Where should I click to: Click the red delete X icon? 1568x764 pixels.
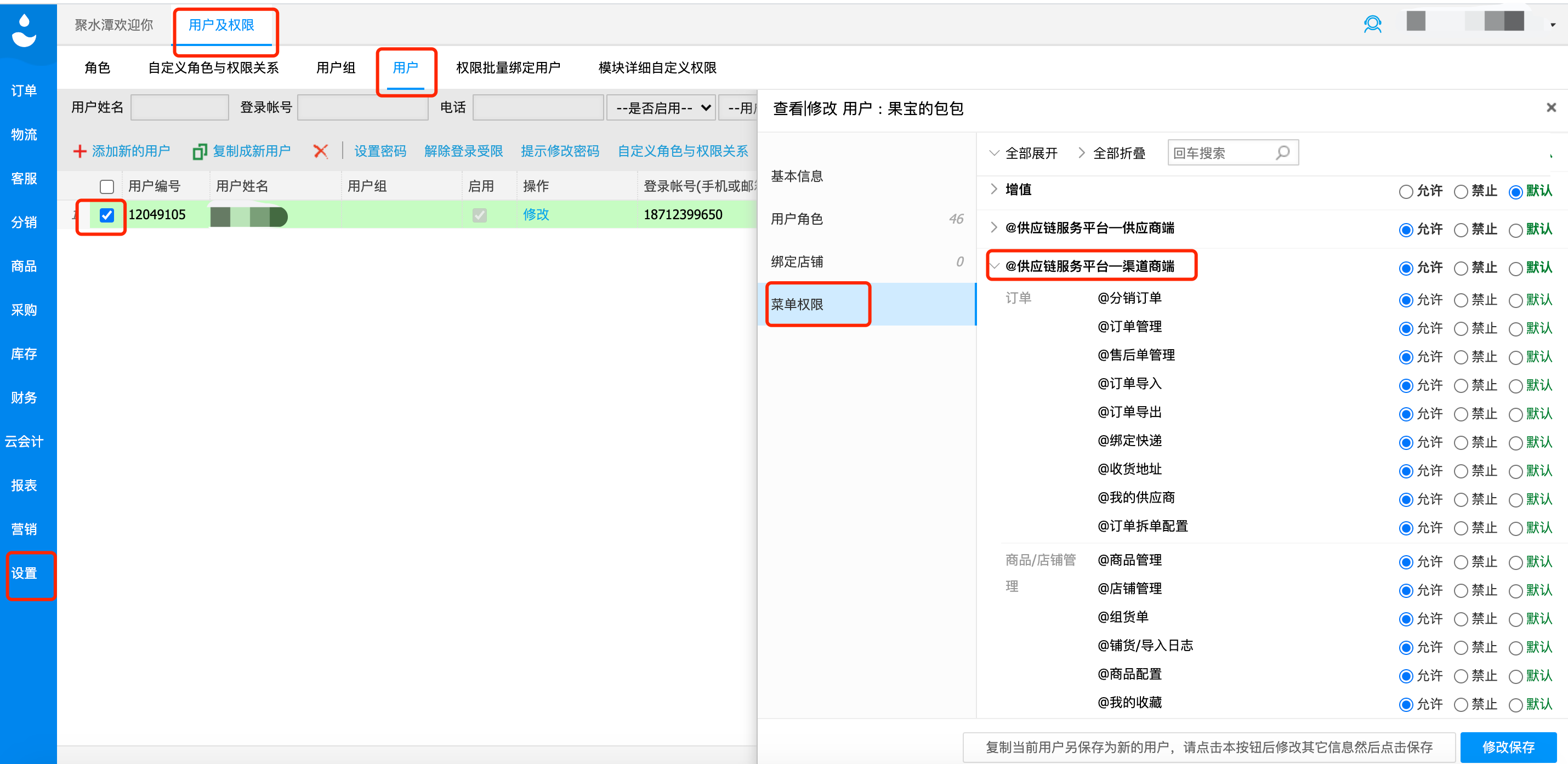(321, 151)
